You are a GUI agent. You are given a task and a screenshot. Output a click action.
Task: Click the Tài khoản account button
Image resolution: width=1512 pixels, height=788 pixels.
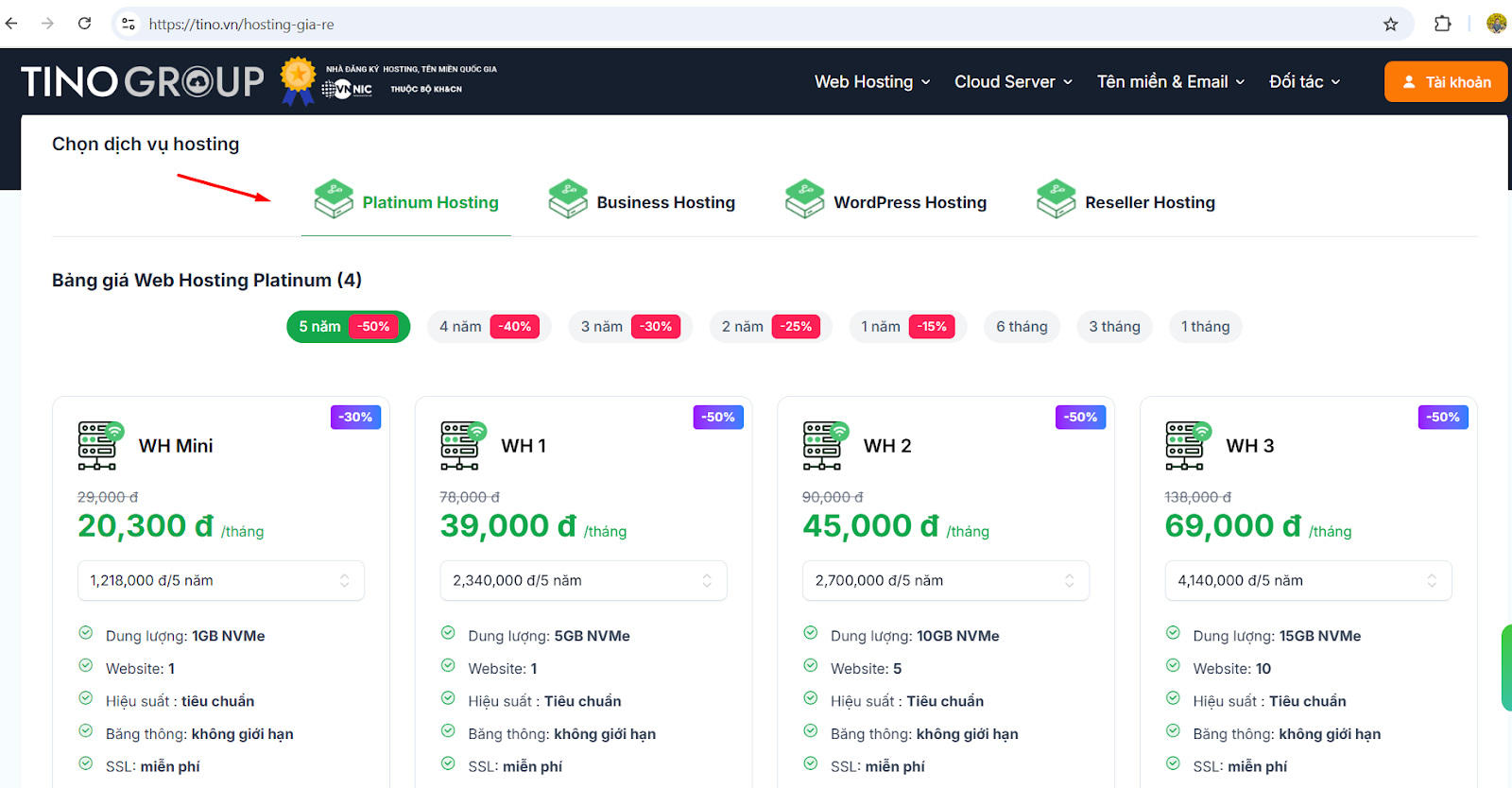(x=1446, y=82)
